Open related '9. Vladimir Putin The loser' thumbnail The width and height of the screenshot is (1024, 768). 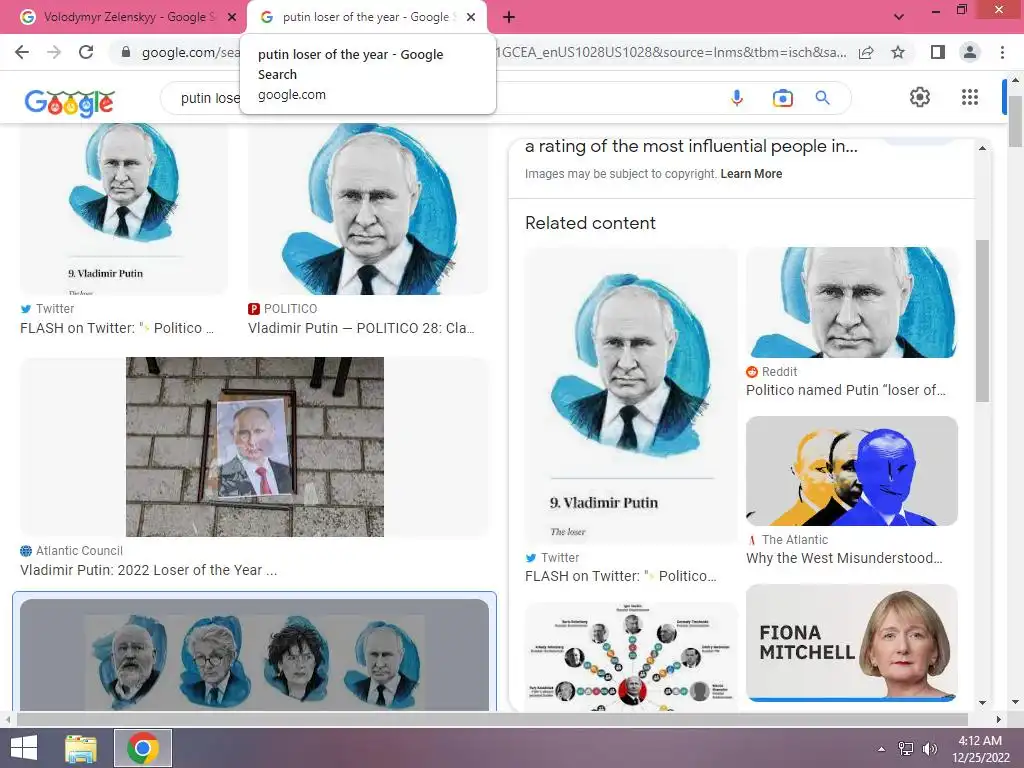point(631,395)
